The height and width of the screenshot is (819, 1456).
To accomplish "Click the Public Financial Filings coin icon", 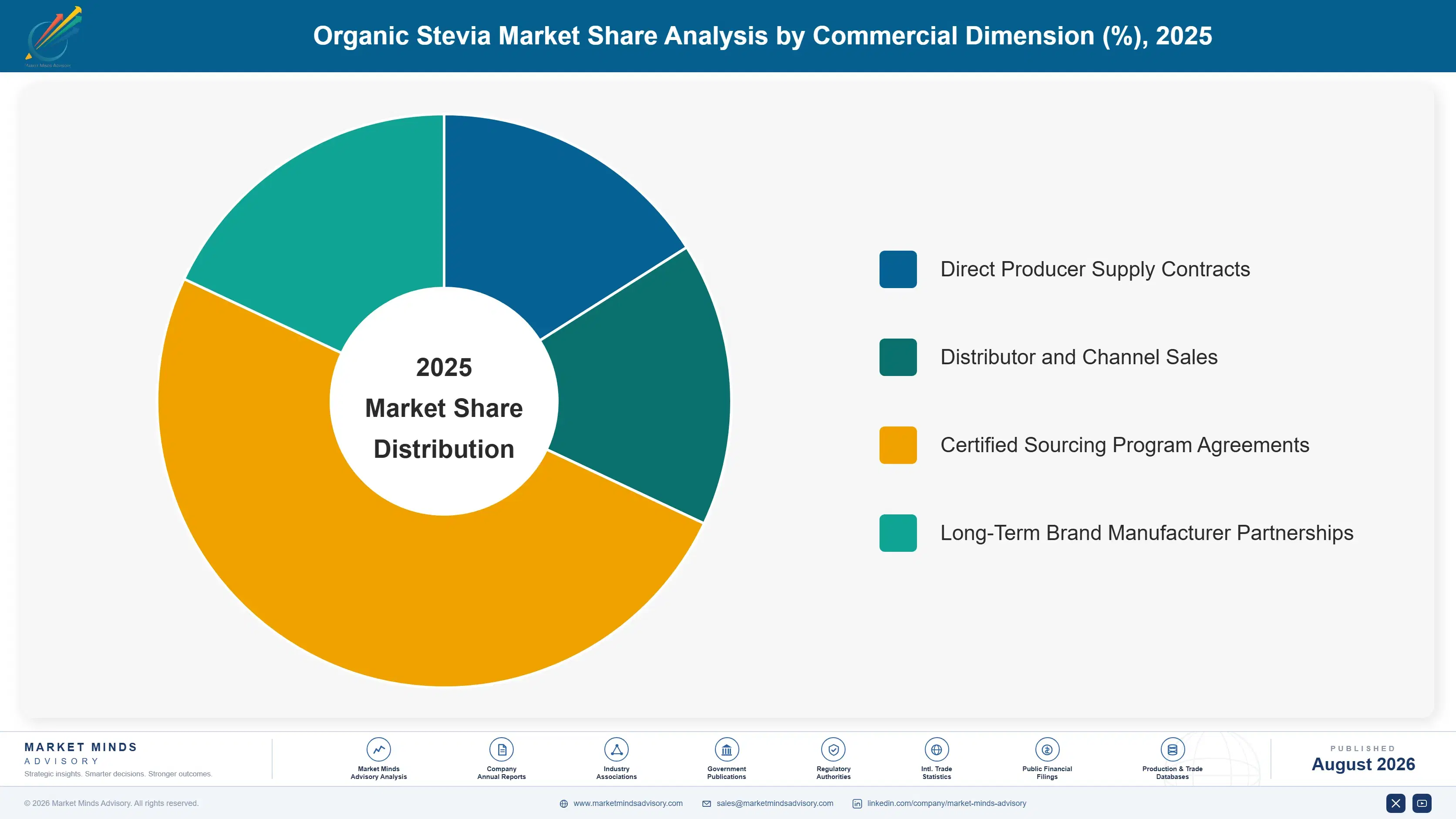I will 1047,749.
